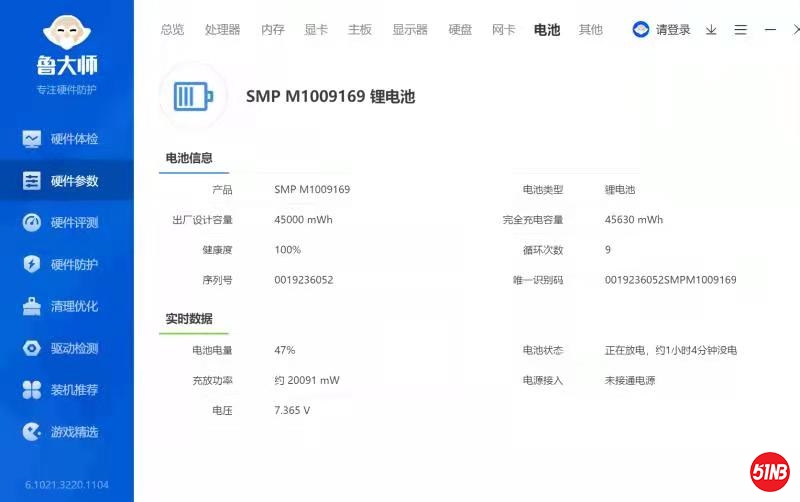Click the 唯一识别码 label
Screen dimensions: 800x502
point(538,280)
